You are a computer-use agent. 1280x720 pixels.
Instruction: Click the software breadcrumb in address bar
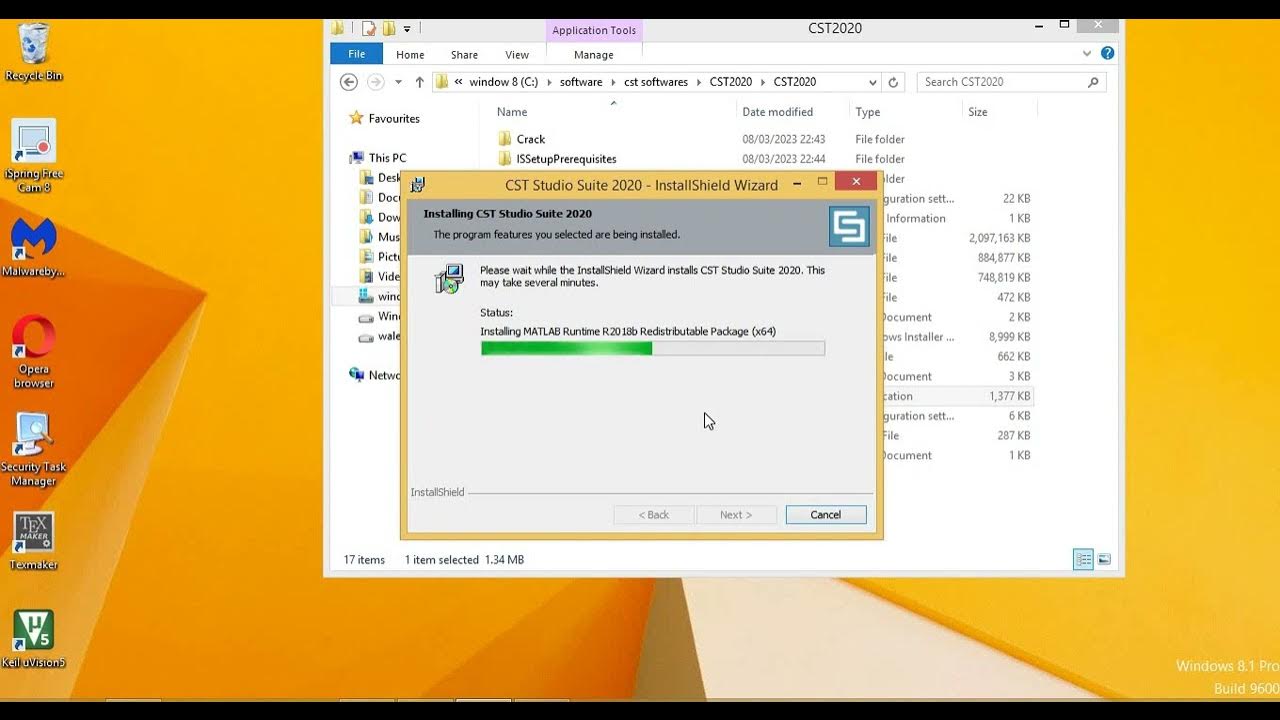point(581,82)
